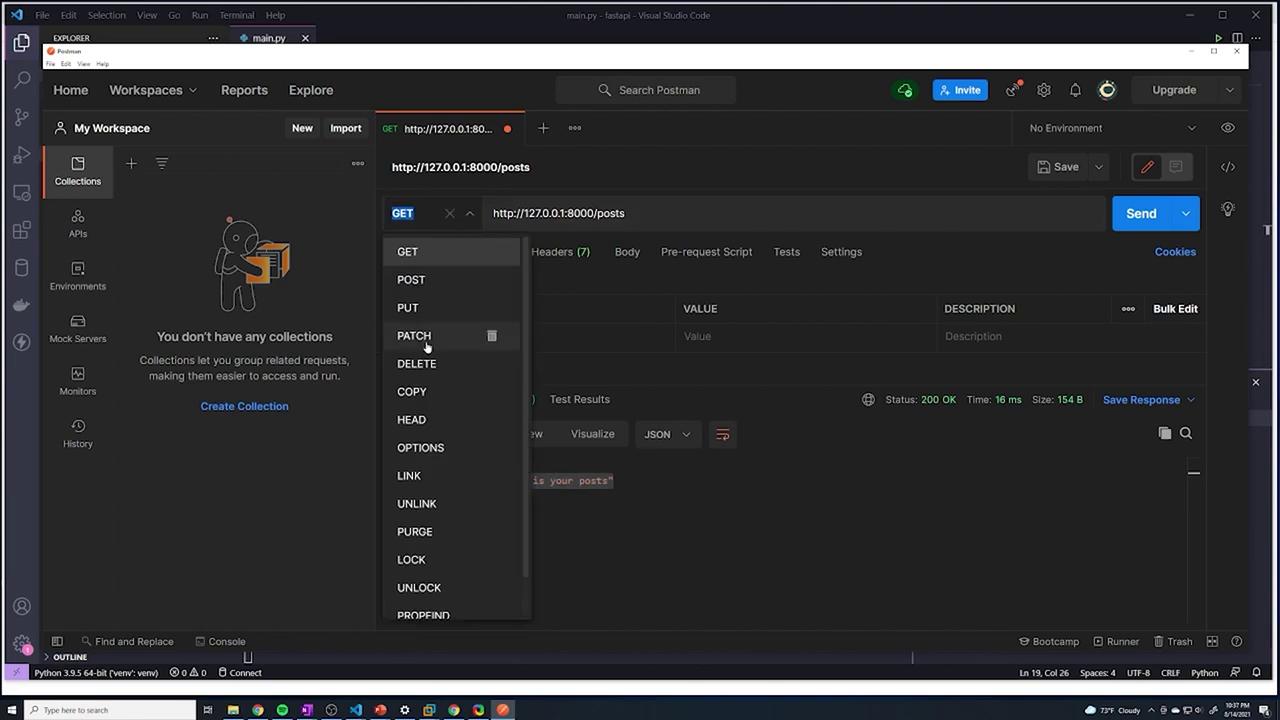The width and height of the screenshot is (1280, 720).
Task: Collapse the HTTP method dropdown
Action: pyautogui.click(x=470, y=213)
